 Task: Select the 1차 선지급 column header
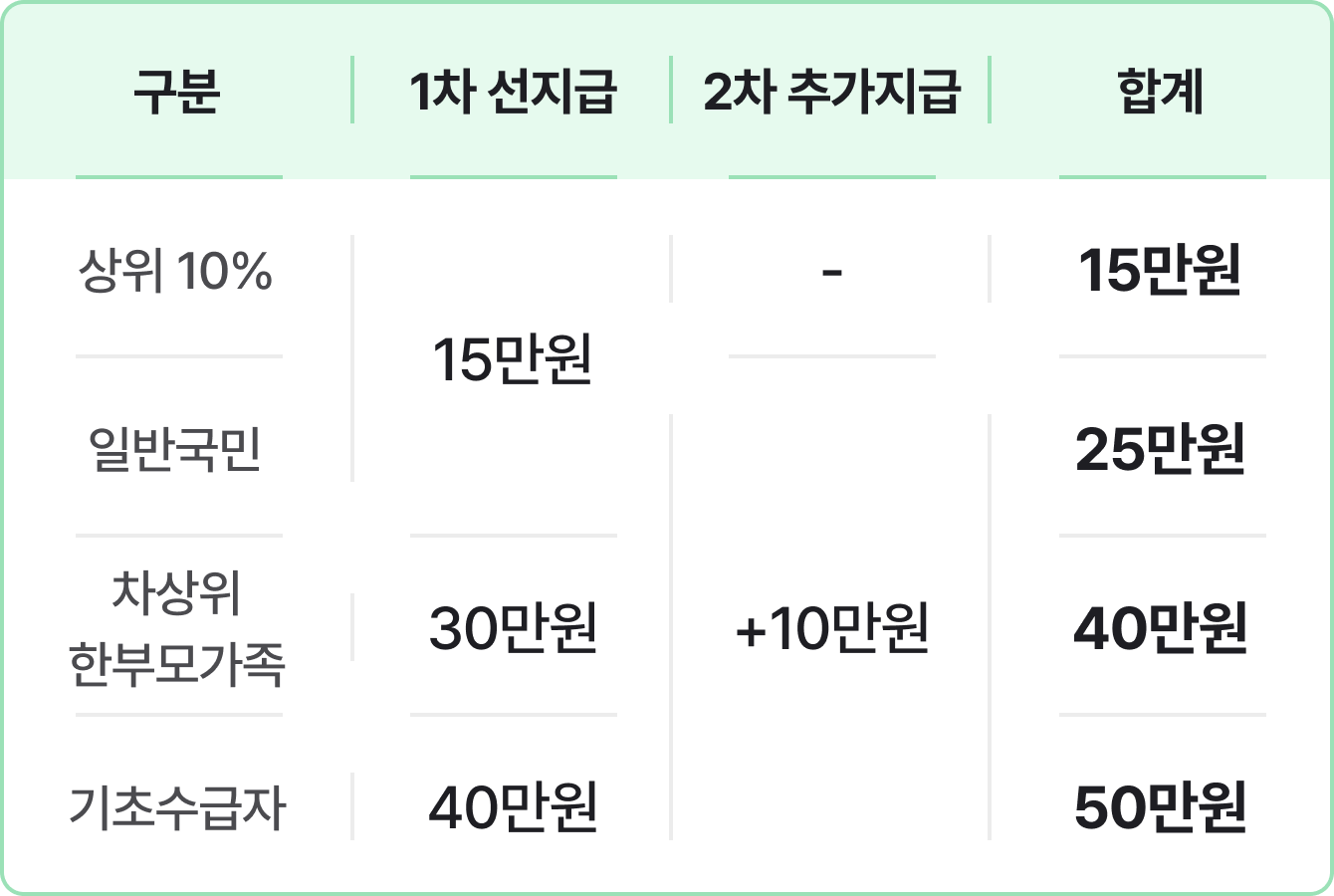coord(513,91)
